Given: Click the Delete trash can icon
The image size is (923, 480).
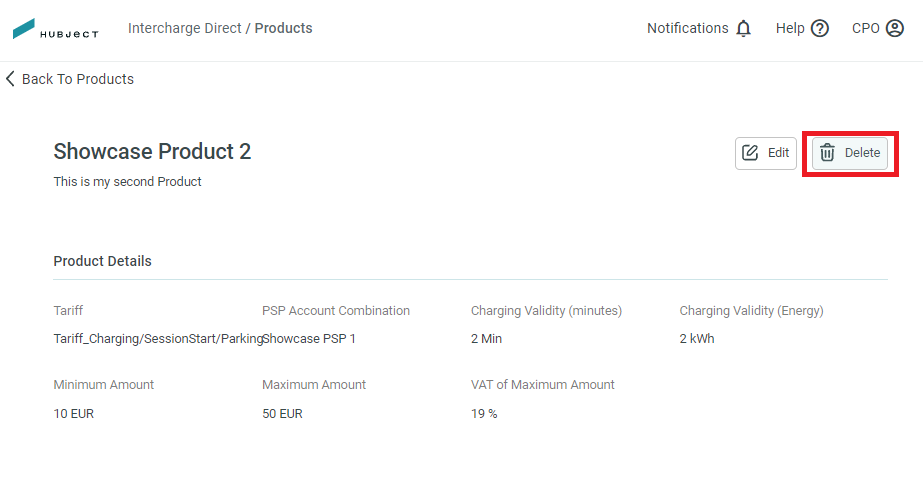Looking at the screenshot, I should click(x=827, y=153).
